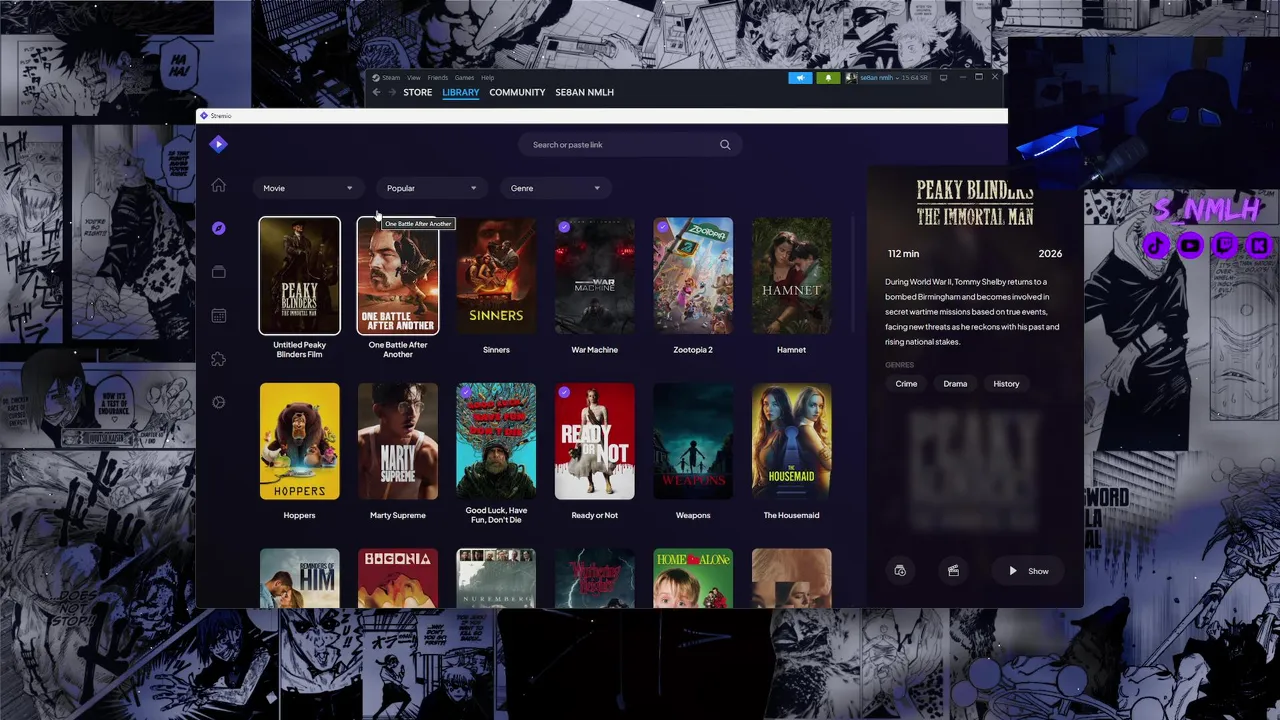Open the Genre filter dropdown
The width and height of the screenshot is (1280, 720).
(555, 188)
